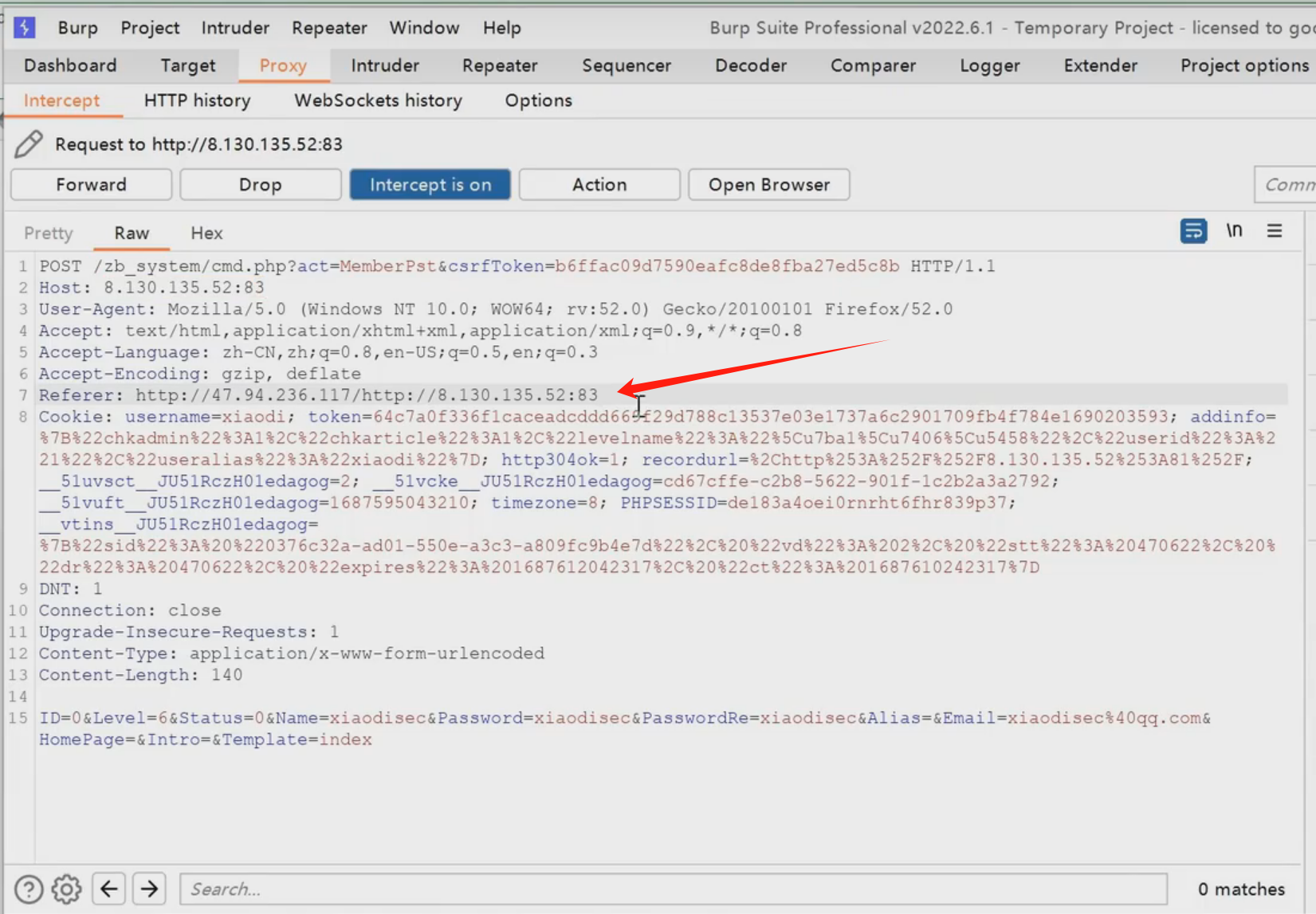The width and height of the screenshot is (1316, 914).
Task: Click the Request to http://8.130.135.52:83 label
Action: (198, 144)
